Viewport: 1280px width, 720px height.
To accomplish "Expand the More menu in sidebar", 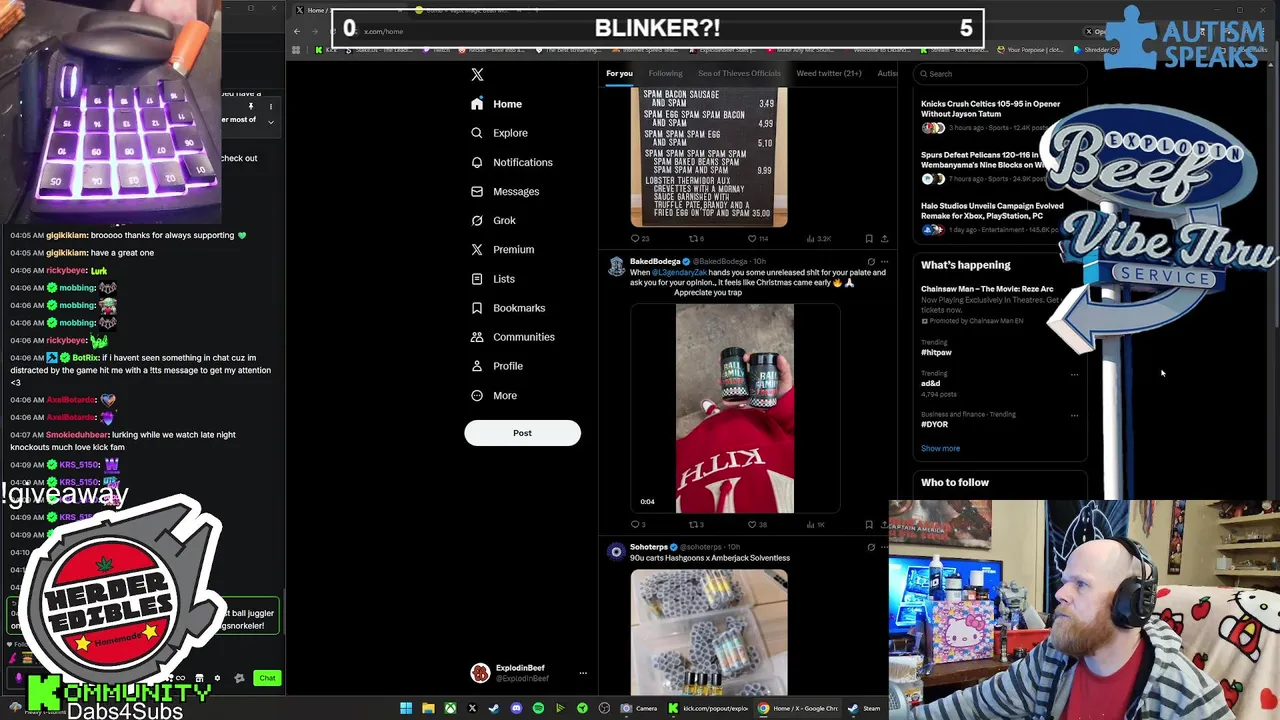I will [x=494, y=395].
